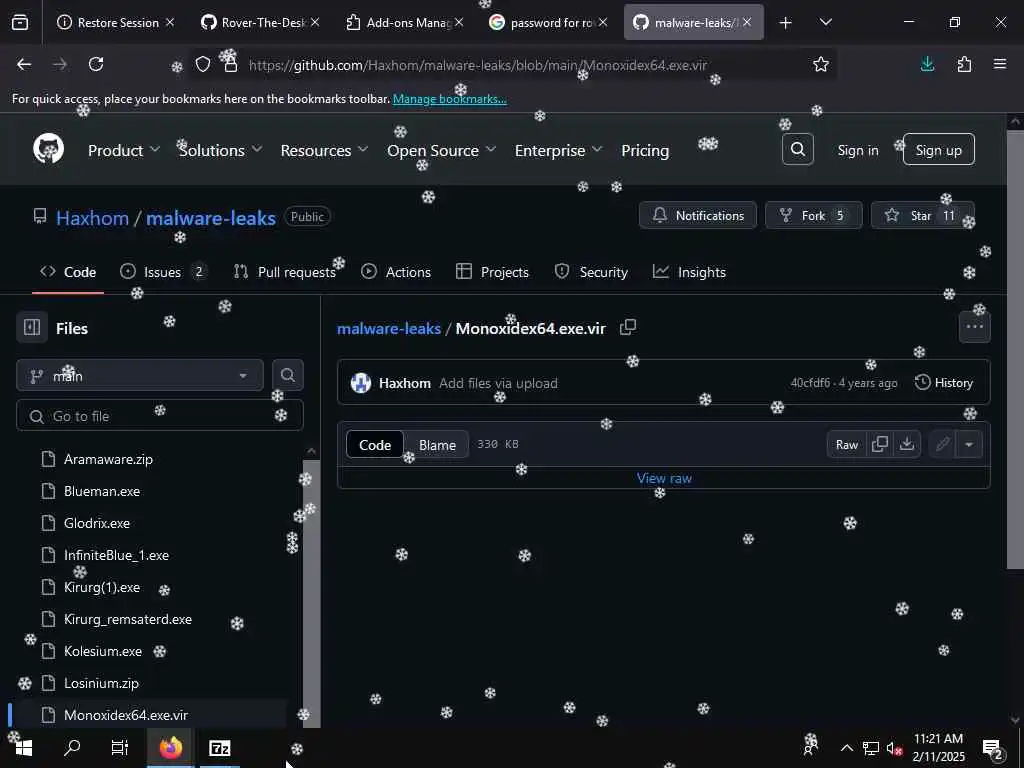Open GitHub search magnifier

[x=797, y=150]
